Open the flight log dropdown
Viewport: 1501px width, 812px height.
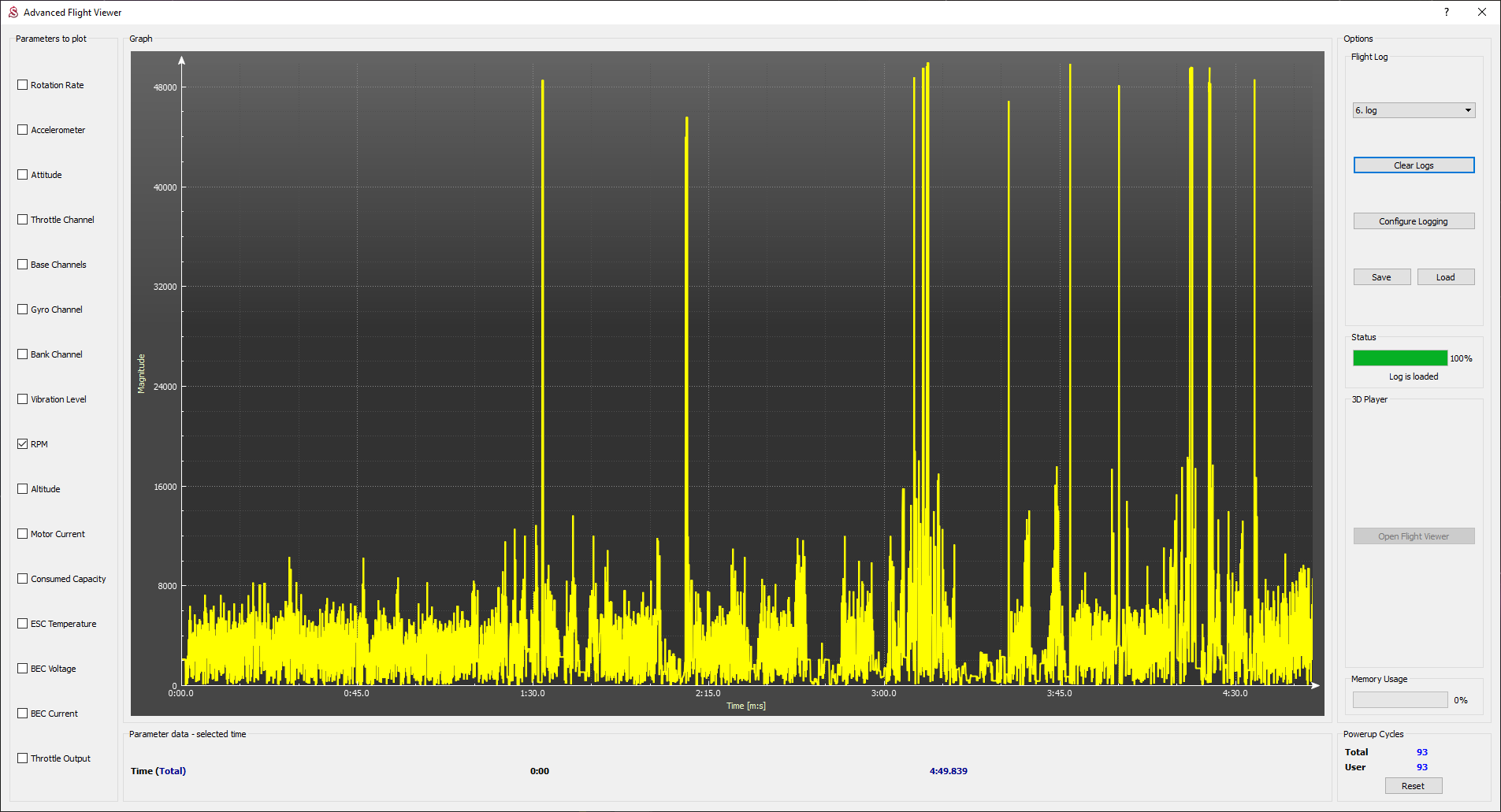click(x=1414, y=110)
